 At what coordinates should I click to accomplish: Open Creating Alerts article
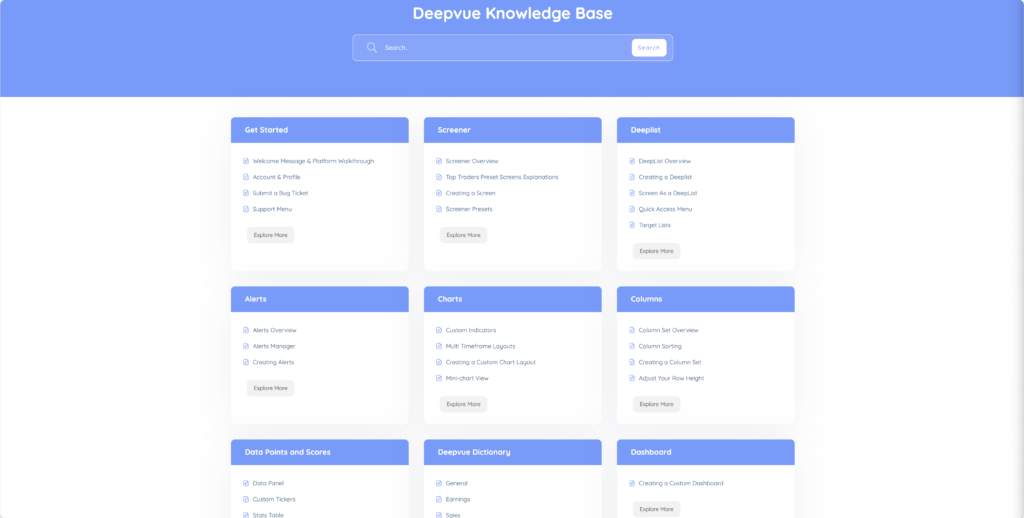tap(273, 363)
